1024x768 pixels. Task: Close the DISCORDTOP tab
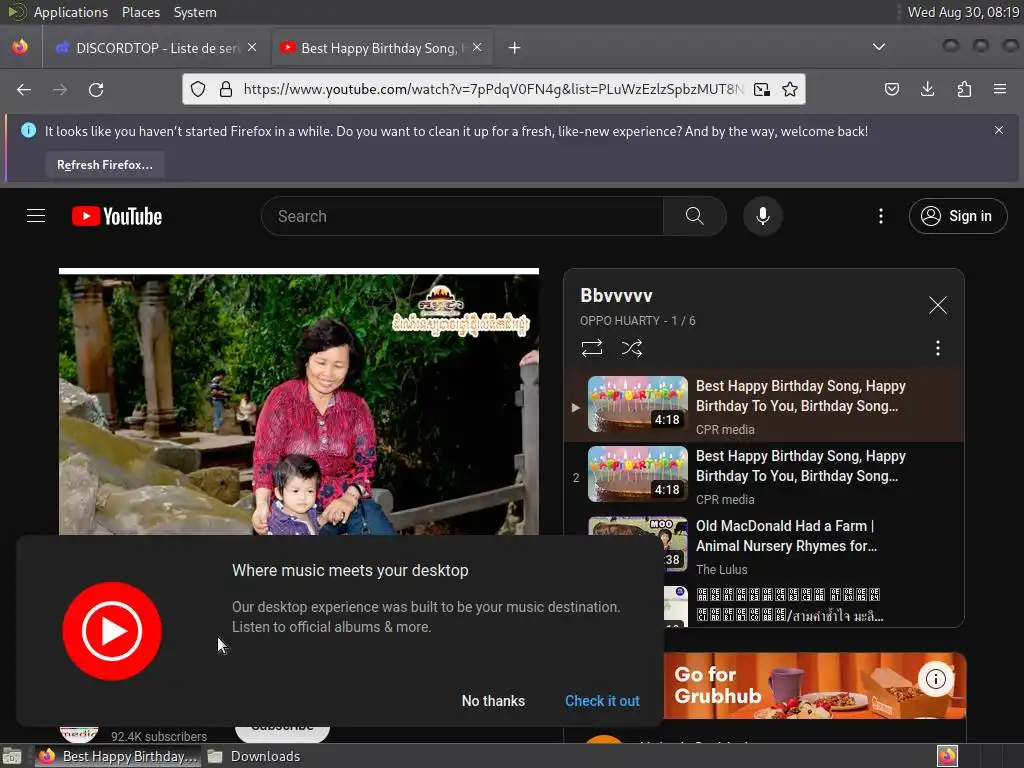tap(252, 47)
